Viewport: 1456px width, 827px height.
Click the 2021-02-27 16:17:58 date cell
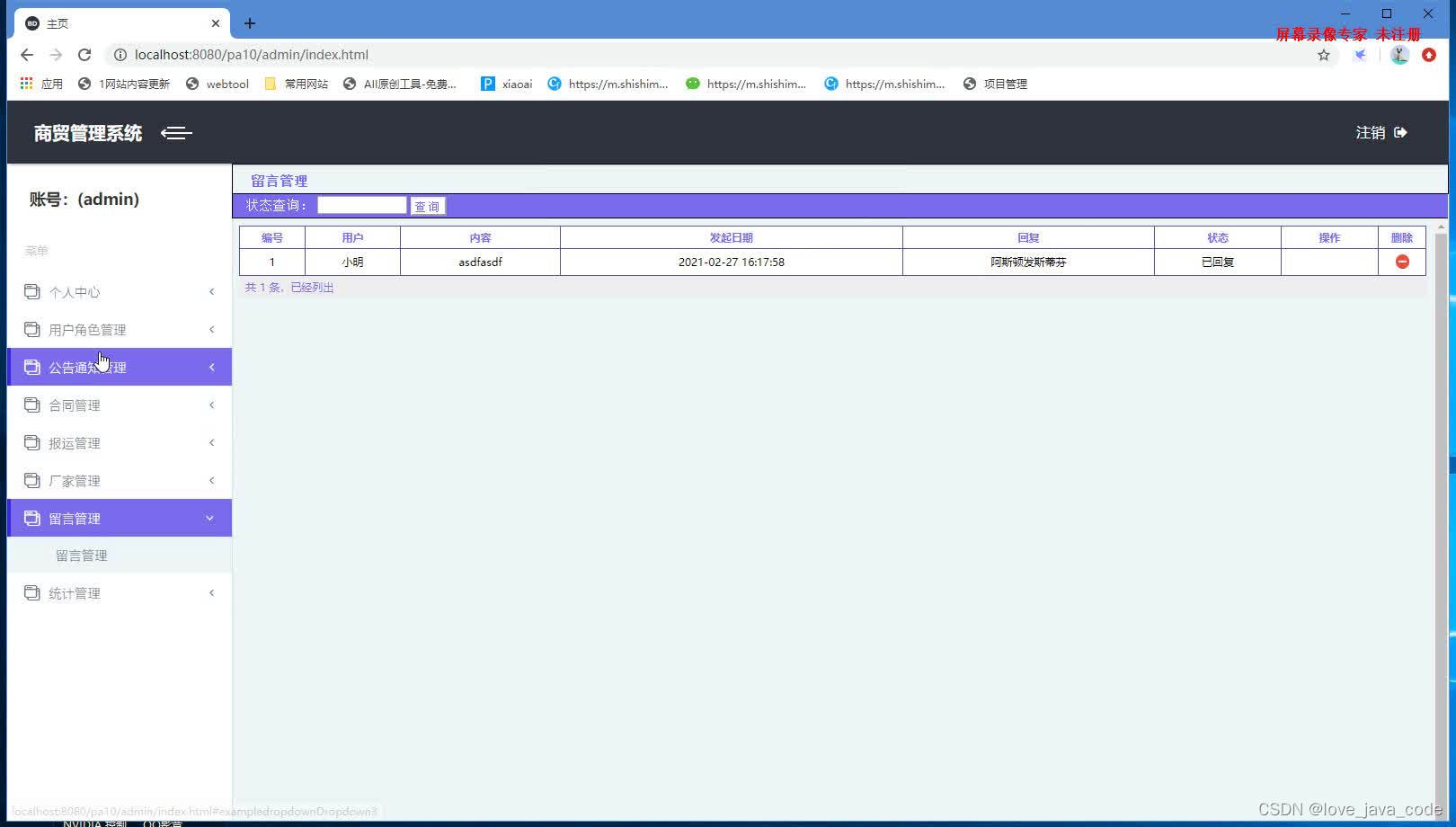pyautogui.click(x=732, y=262)
